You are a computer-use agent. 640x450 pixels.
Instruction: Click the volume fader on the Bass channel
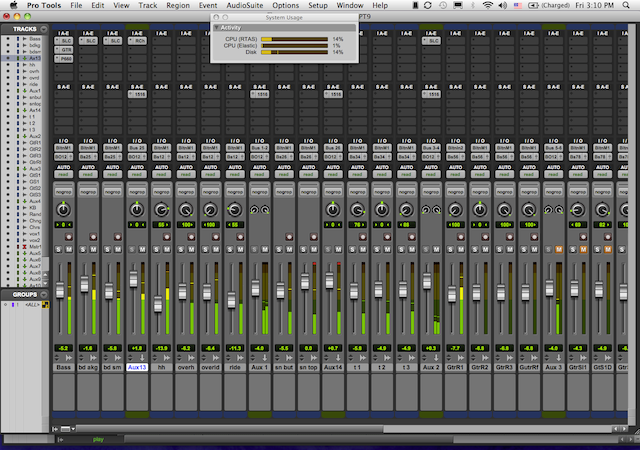click(60, 290)
